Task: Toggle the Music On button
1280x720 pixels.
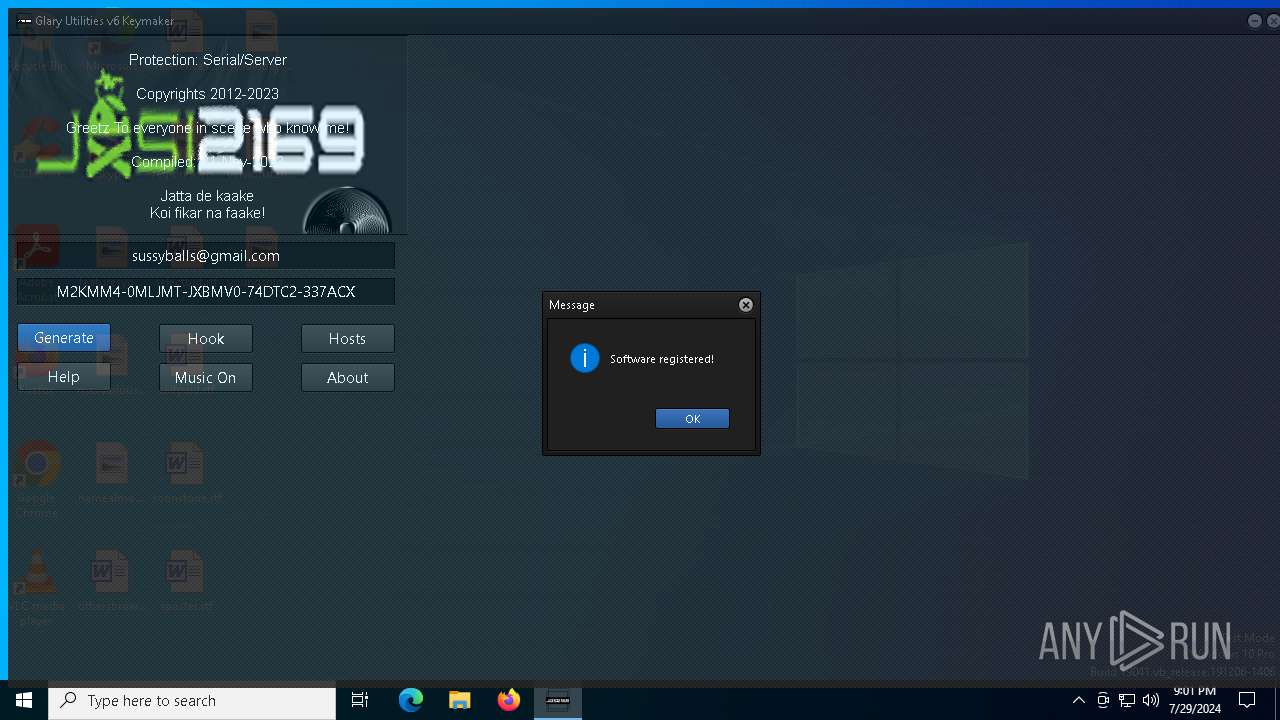Action: [x=206, y=377]
